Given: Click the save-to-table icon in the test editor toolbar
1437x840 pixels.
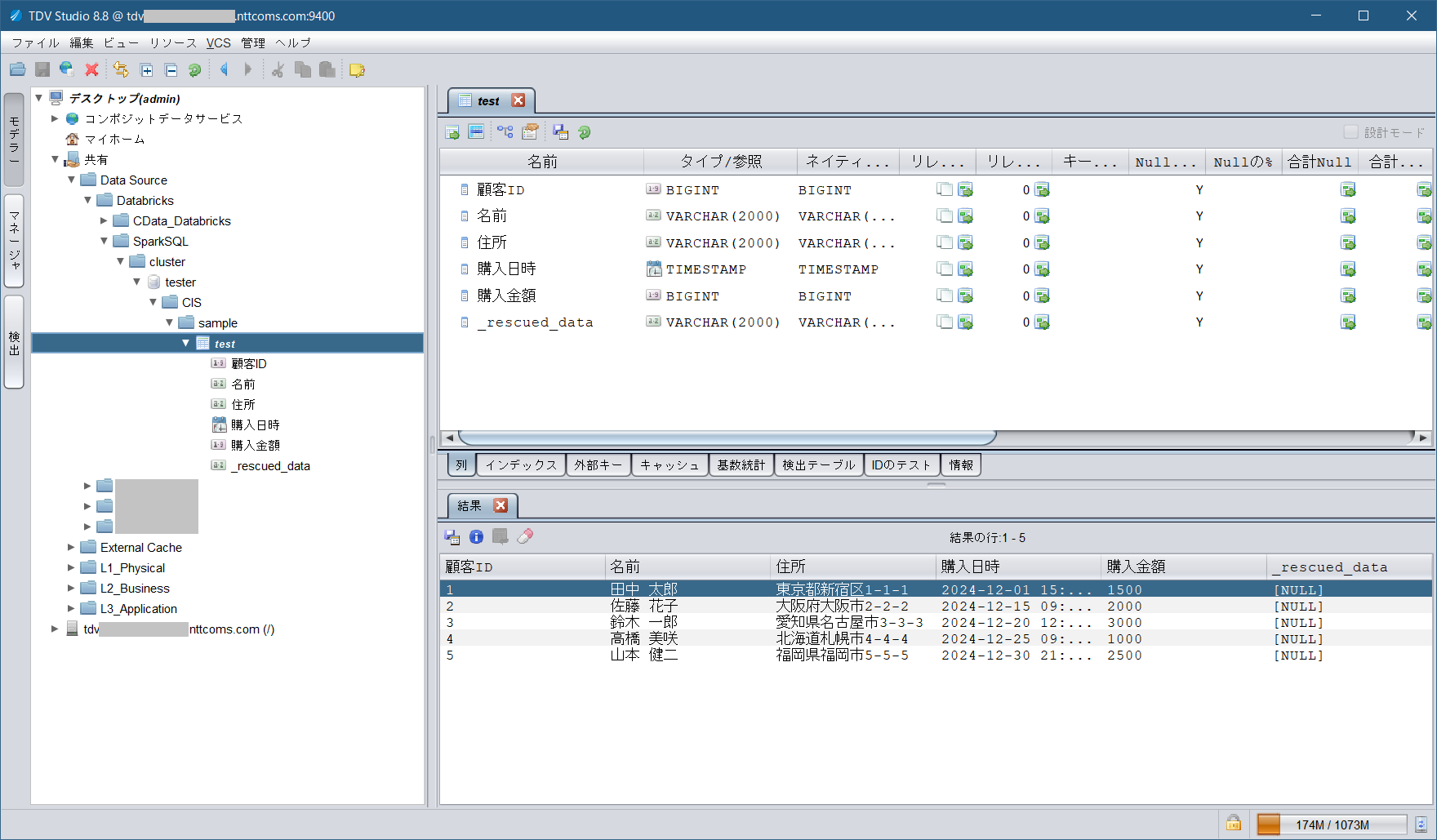Looking at the screenshot, I should click(560, 132).
